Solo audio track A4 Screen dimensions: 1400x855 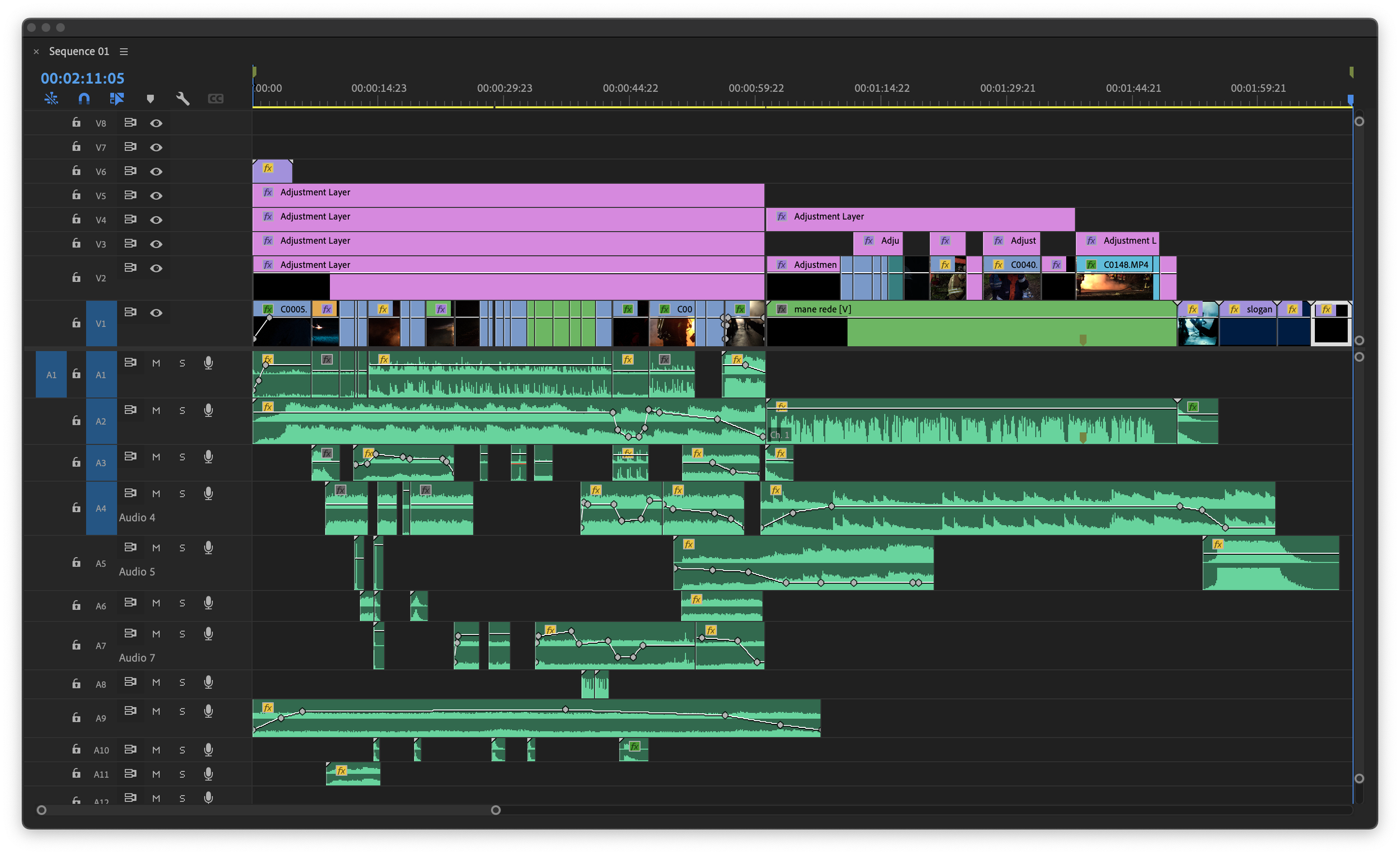[183, 494]
